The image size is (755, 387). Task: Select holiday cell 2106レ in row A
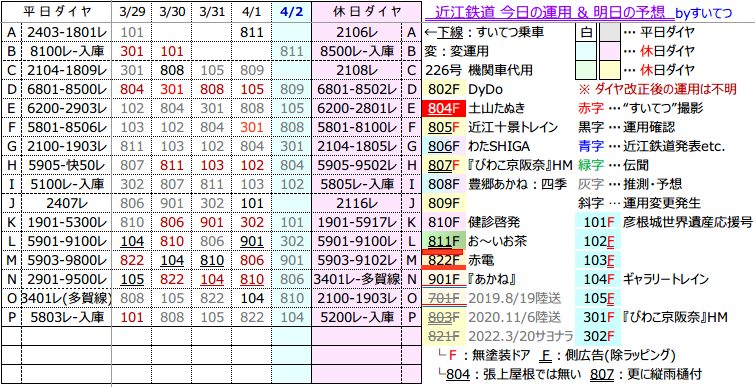(x=357, y=33)
